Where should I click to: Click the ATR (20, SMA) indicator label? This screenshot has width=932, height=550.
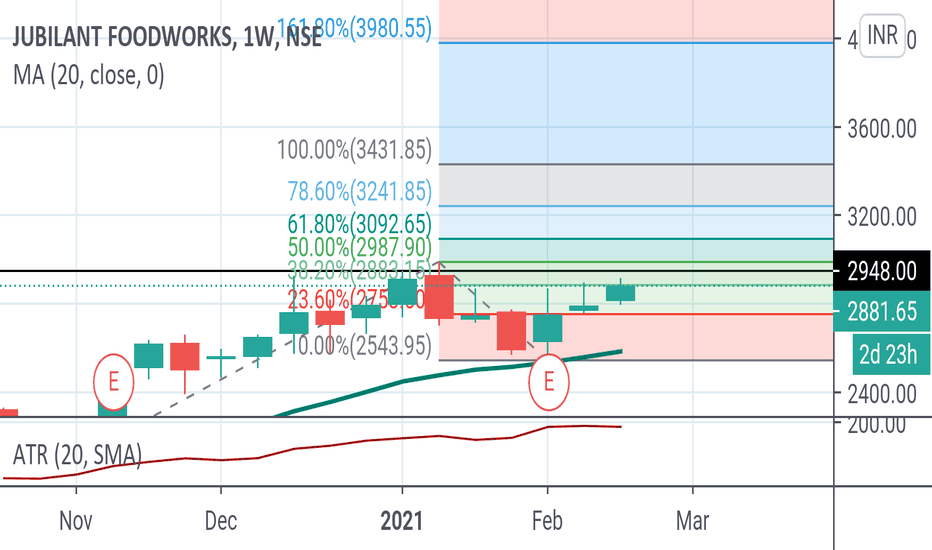point(77,455)
